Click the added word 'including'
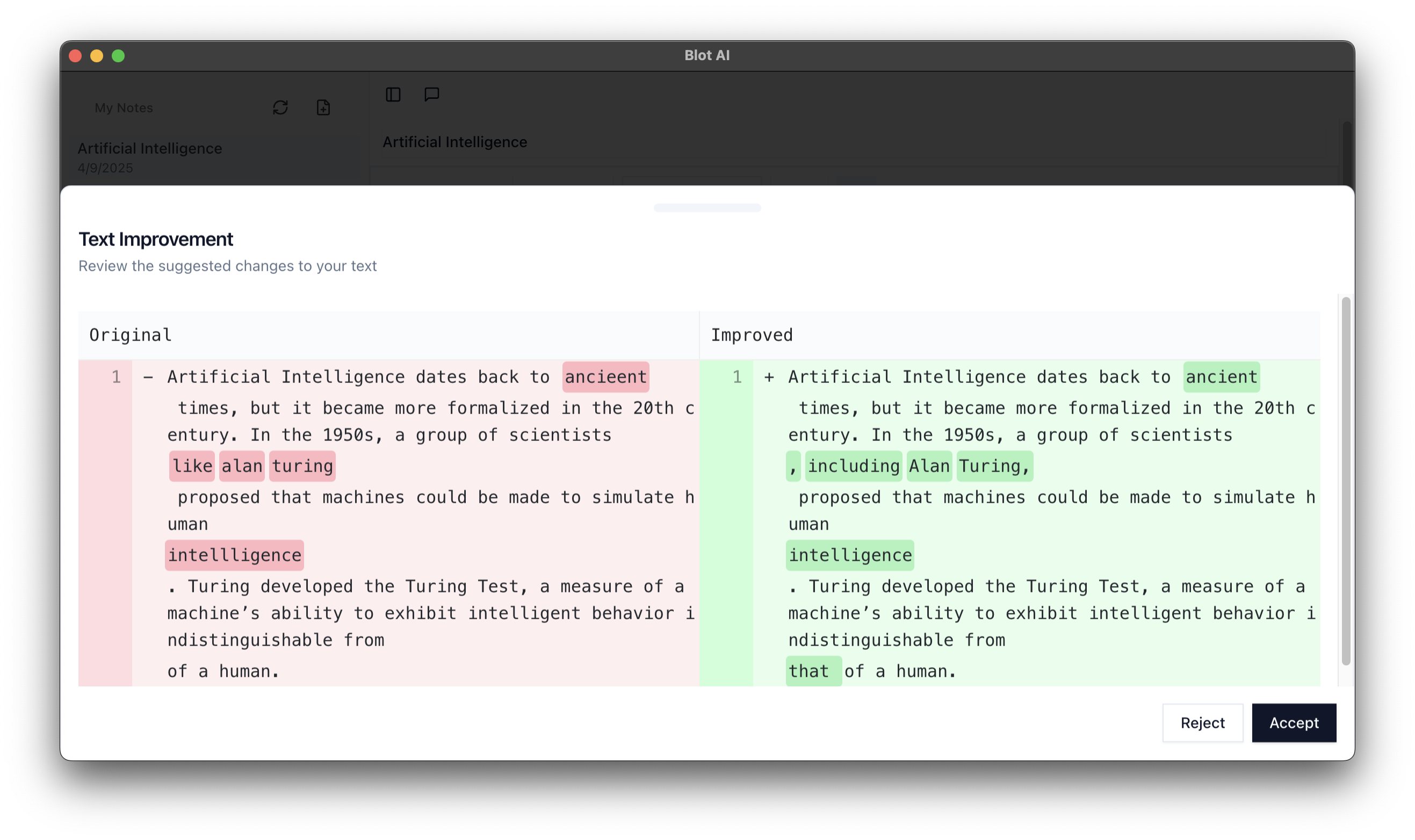 pyautogui.click(x=854, y=466)
